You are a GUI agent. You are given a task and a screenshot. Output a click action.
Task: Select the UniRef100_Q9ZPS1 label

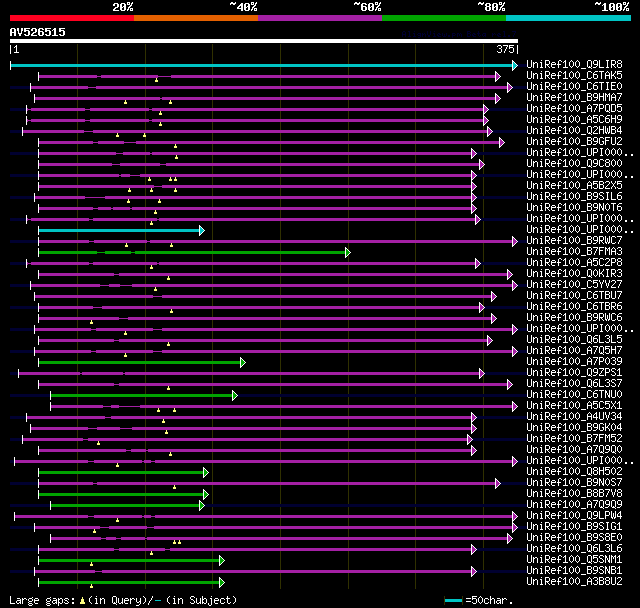click(574, 373)
